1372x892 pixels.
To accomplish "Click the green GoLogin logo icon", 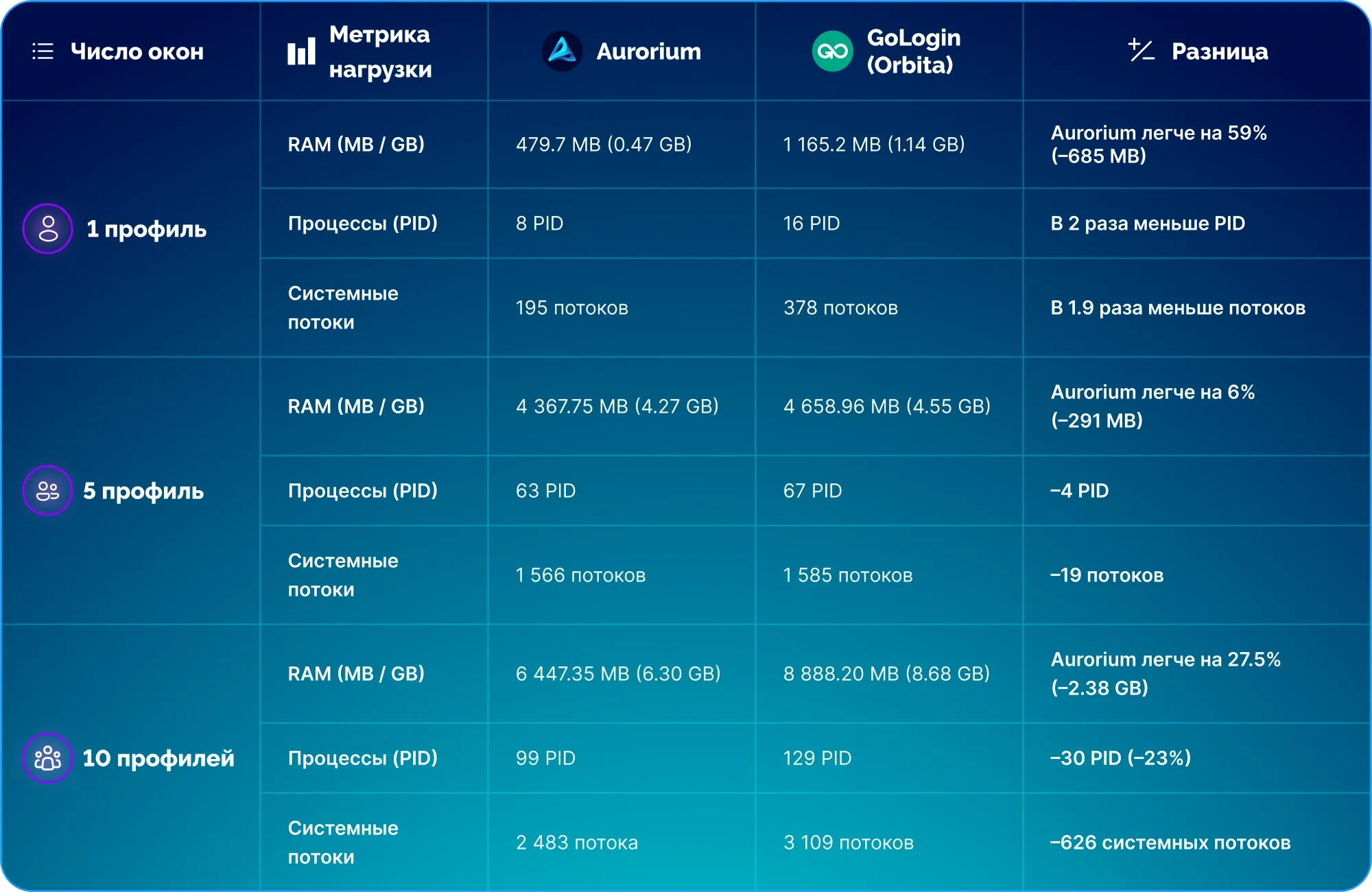I will 832,51.
